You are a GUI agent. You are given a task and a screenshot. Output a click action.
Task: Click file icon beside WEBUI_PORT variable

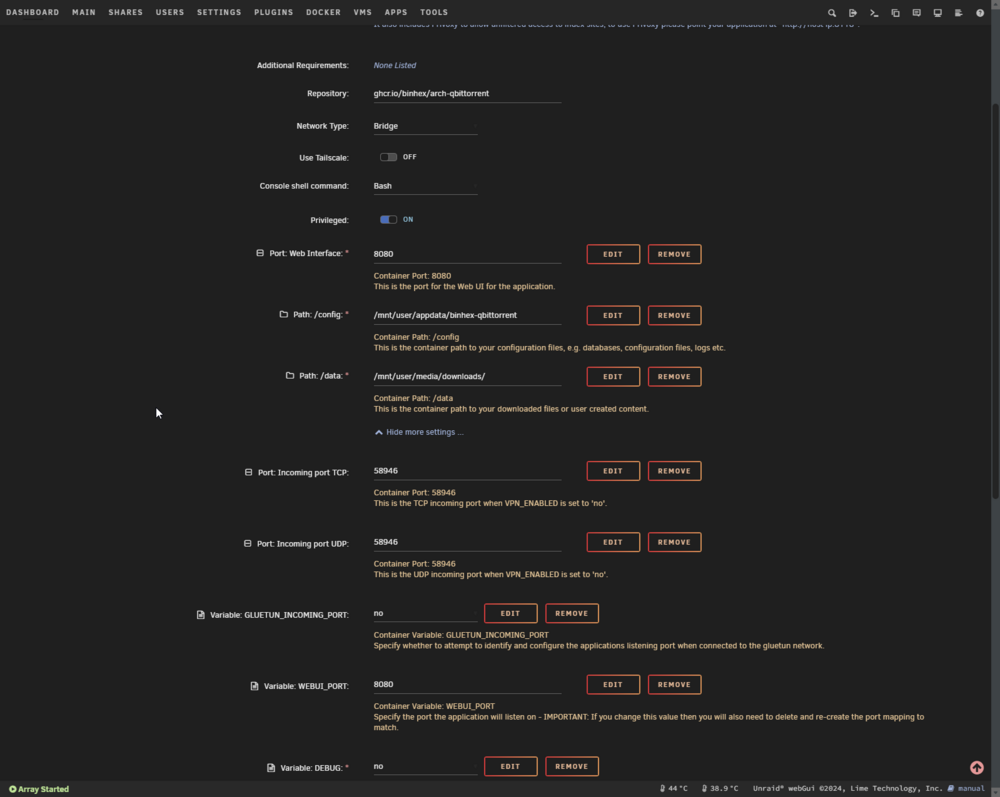[254, 686]
